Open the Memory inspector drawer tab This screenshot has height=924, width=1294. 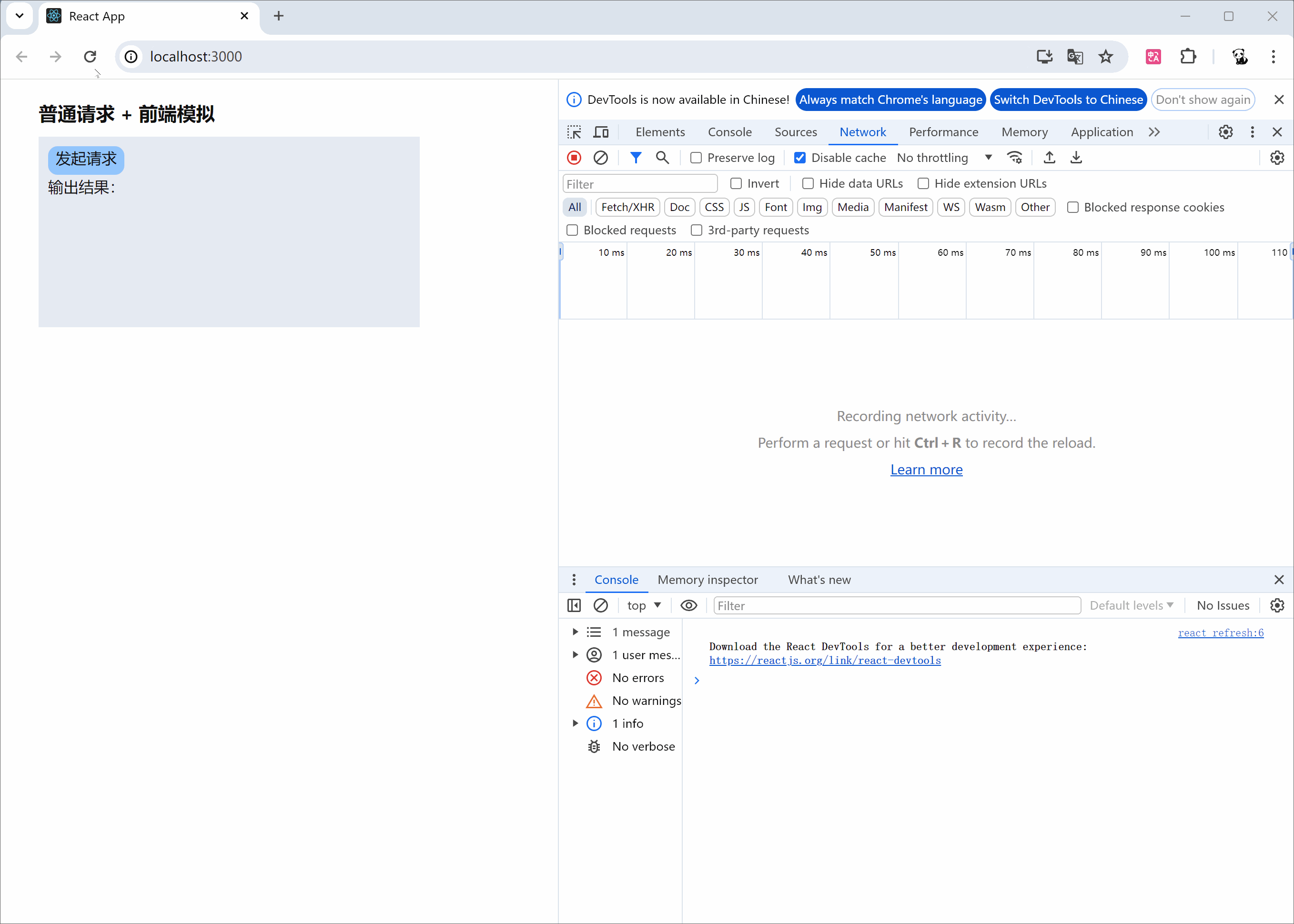[708, 579]
